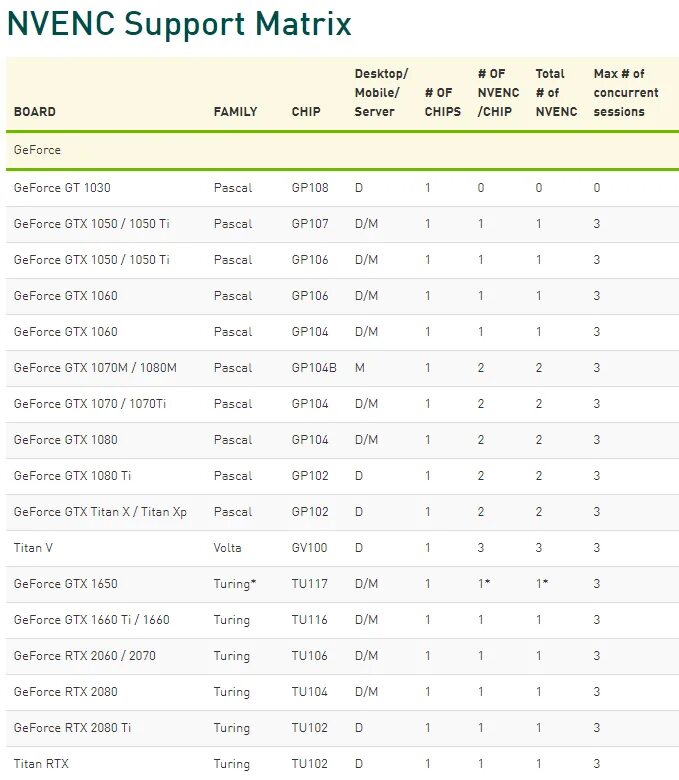Click the NVENC Support Matrix heading
Image resolution: width=679 pixels, height=780 pixels.
[x=180, y=24]
